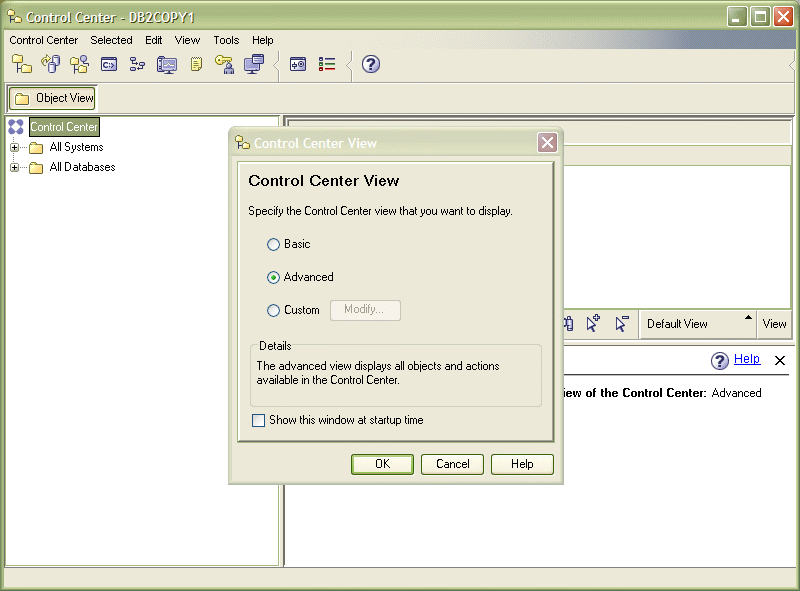
Task: Select the Custom view radio button
Action: pos(273,310)
